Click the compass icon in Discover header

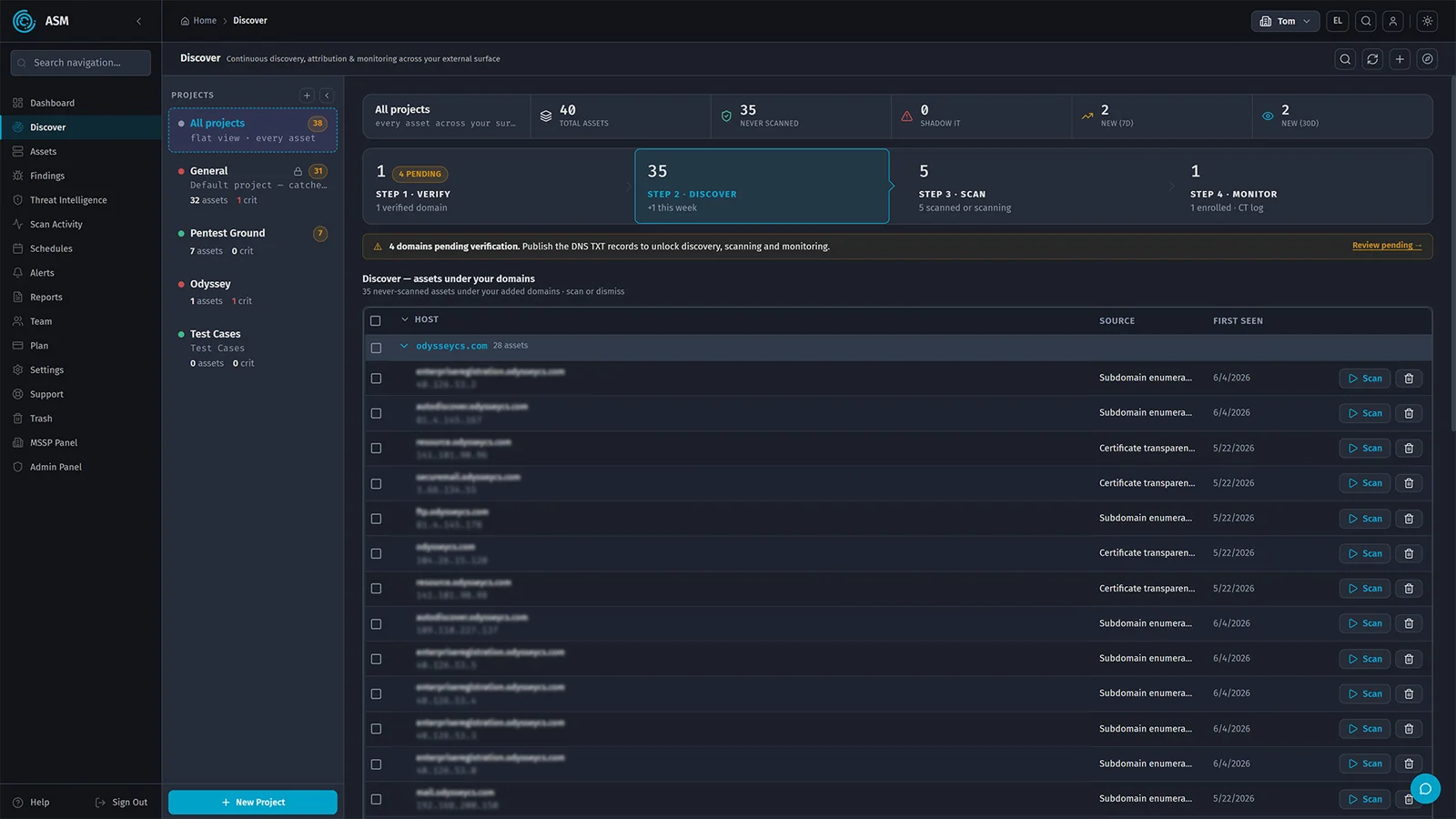(x=1428, y=59)
